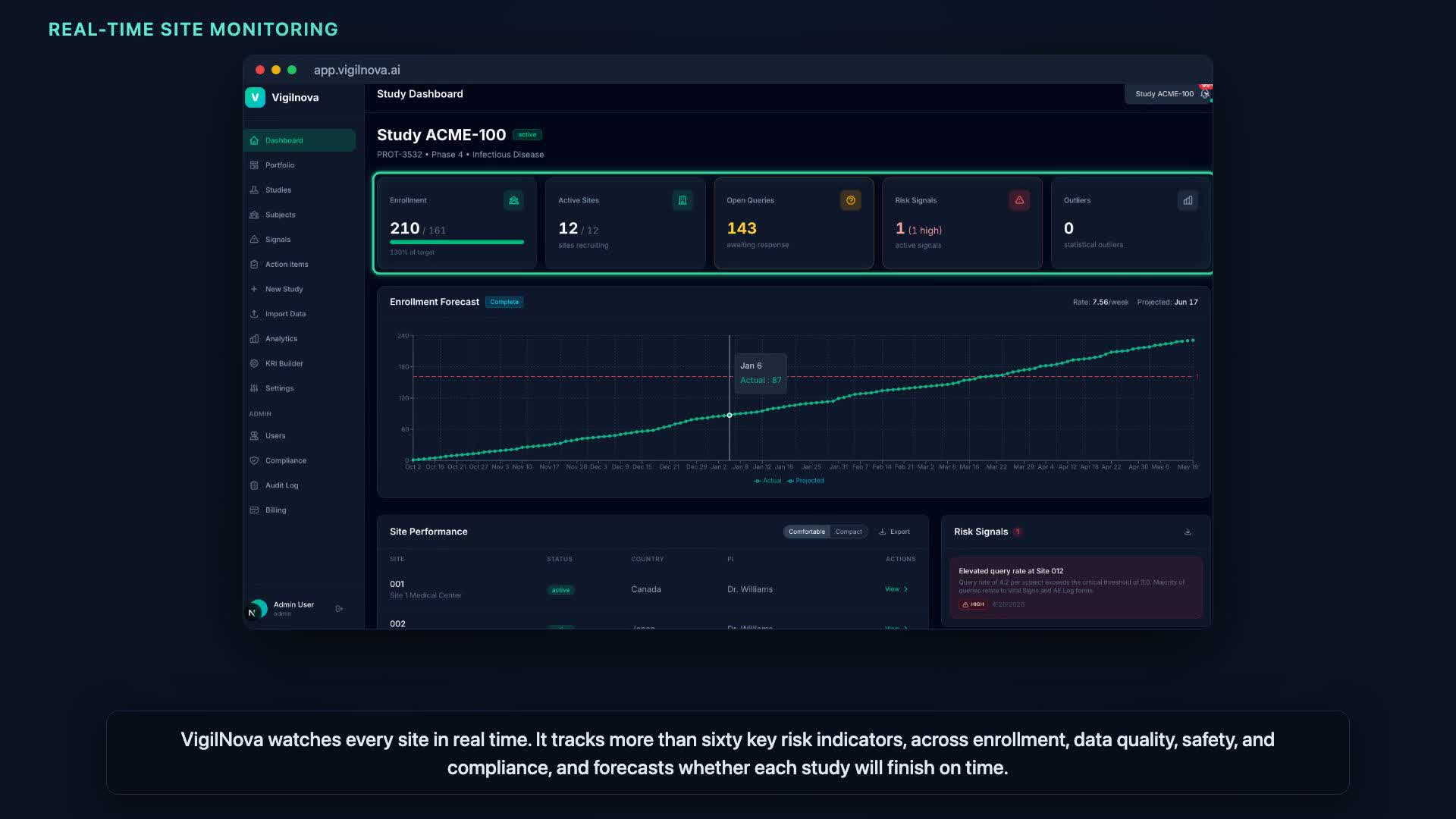Click the enrollment progress bar
This screenshot has height=819, width=1456.
point(457,242)
